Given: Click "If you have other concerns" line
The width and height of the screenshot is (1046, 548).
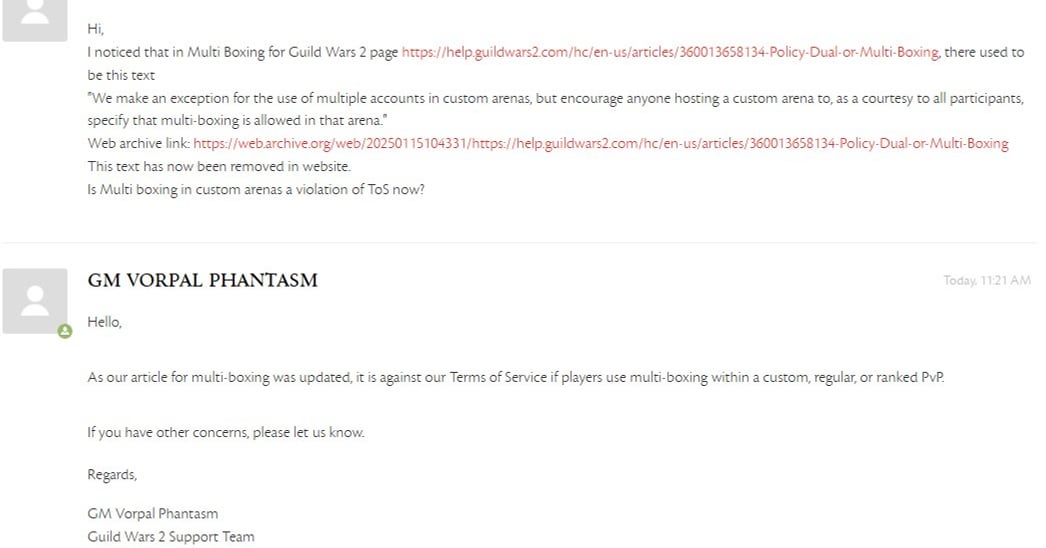Looking at the screenshot, I should coord(225,433).
